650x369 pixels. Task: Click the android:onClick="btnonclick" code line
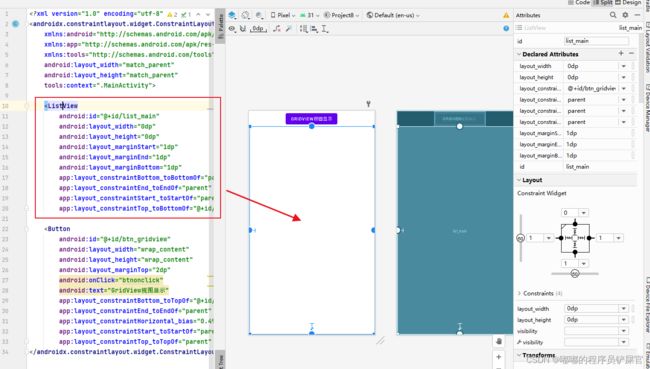(x=111, y=280)
